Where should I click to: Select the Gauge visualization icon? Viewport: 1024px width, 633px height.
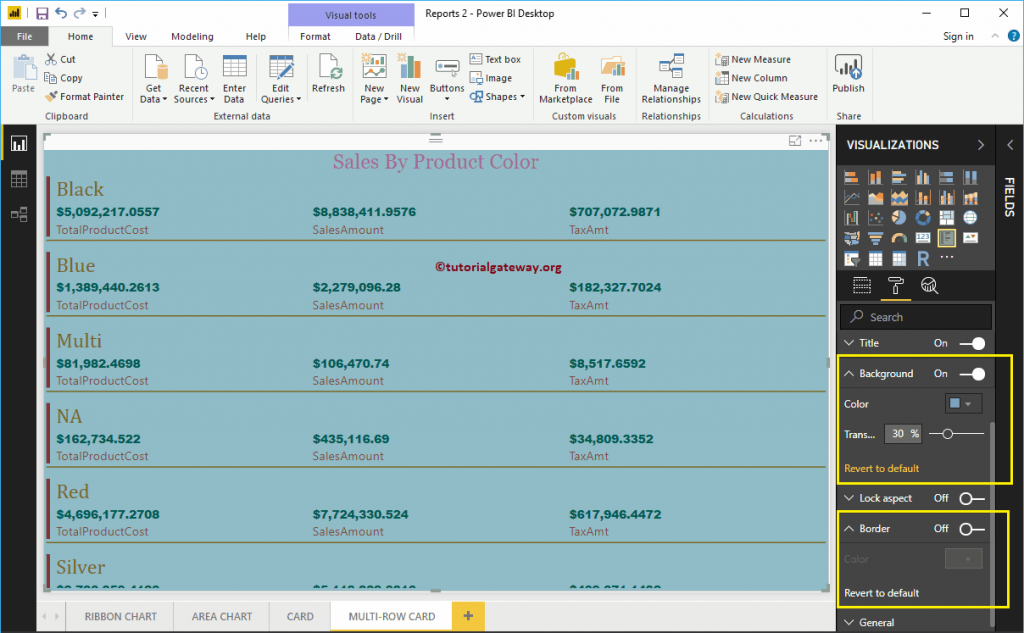click(x=899, y=237)
